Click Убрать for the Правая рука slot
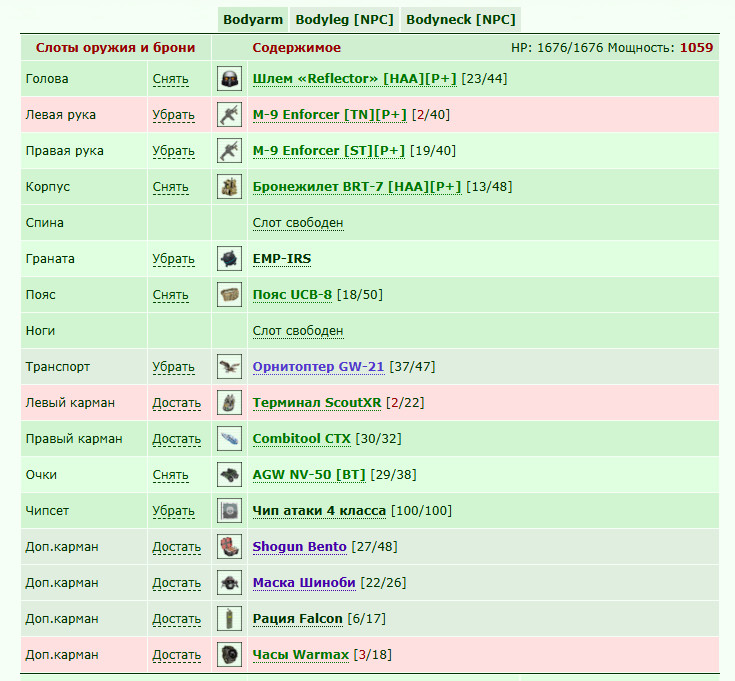The image size is (735, 681). [173, 151]
